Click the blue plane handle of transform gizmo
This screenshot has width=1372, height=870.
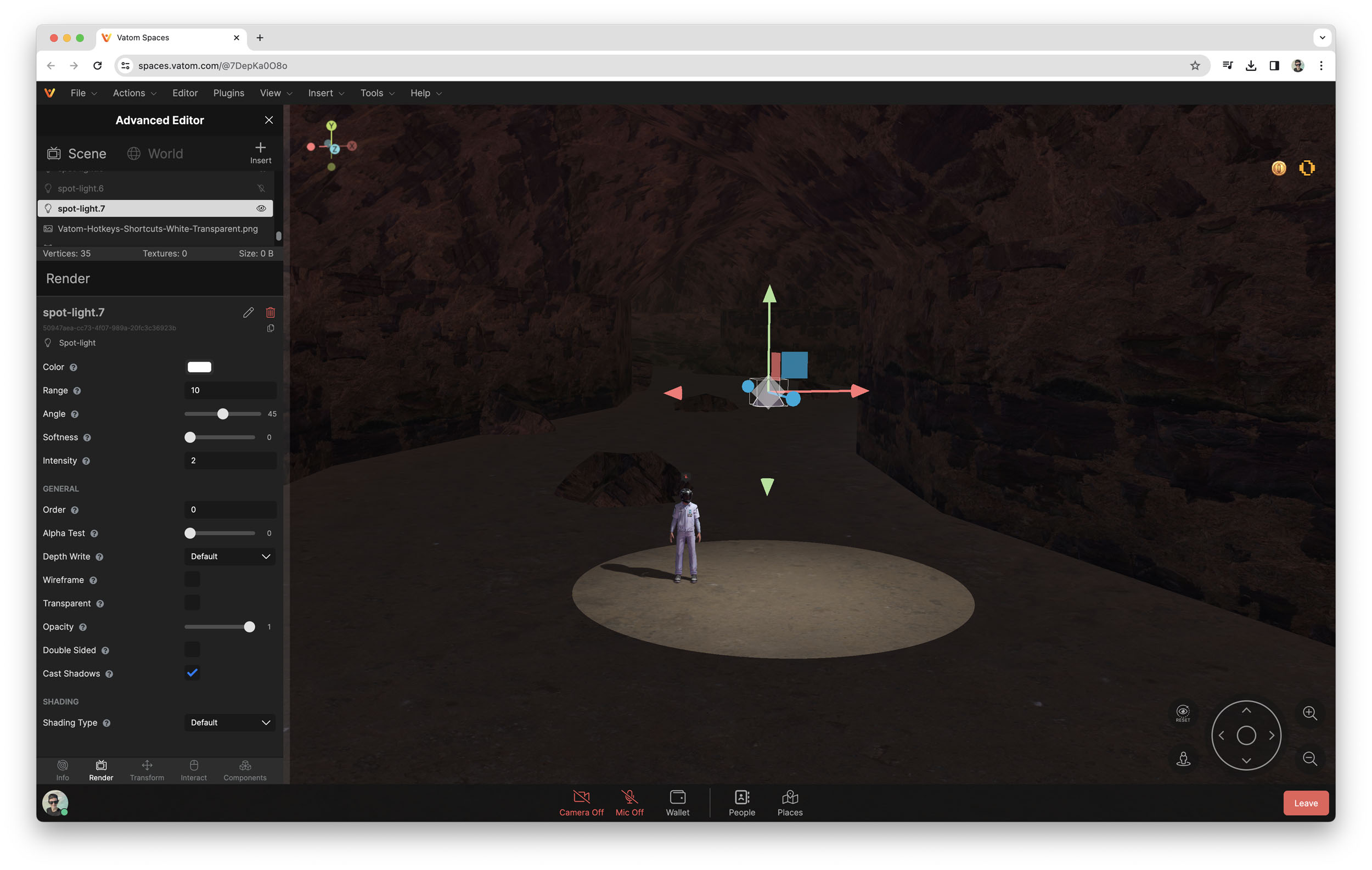coord(794,365)
